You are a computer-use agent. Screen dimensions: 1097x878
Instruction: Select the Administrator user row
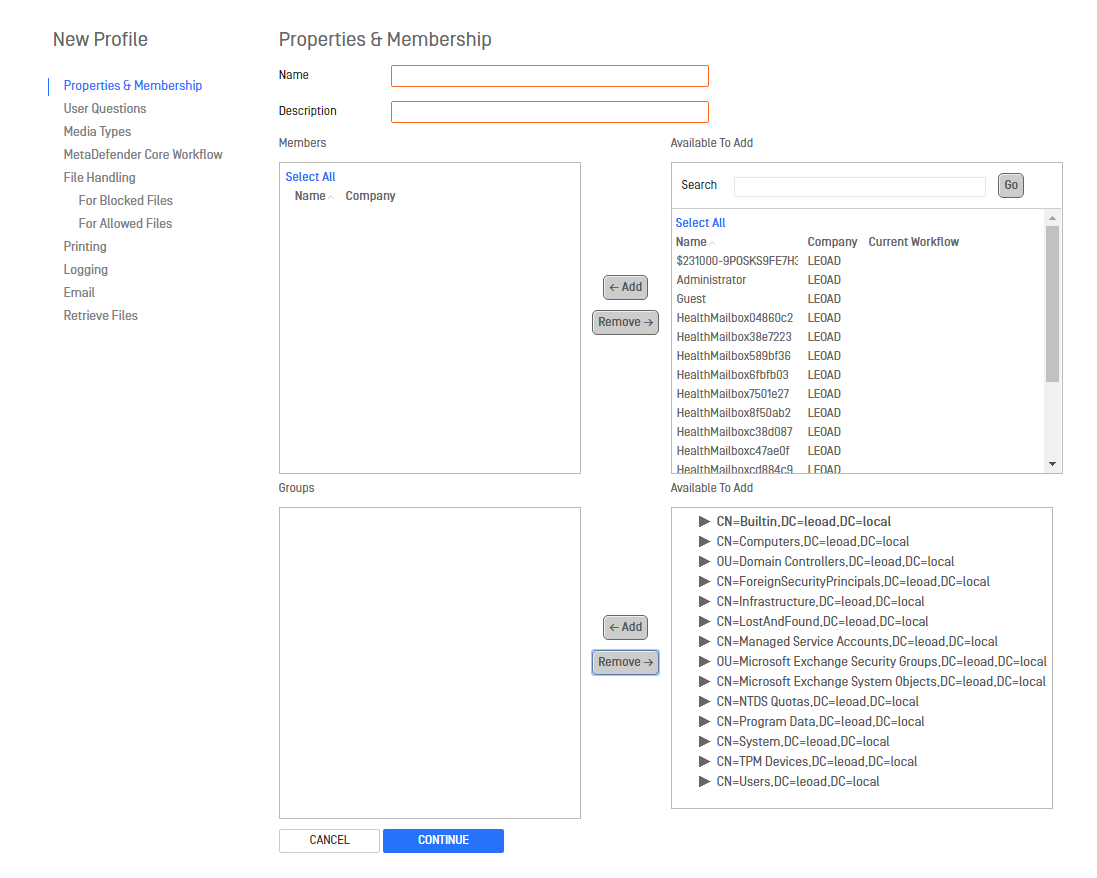tap(711, 280)
